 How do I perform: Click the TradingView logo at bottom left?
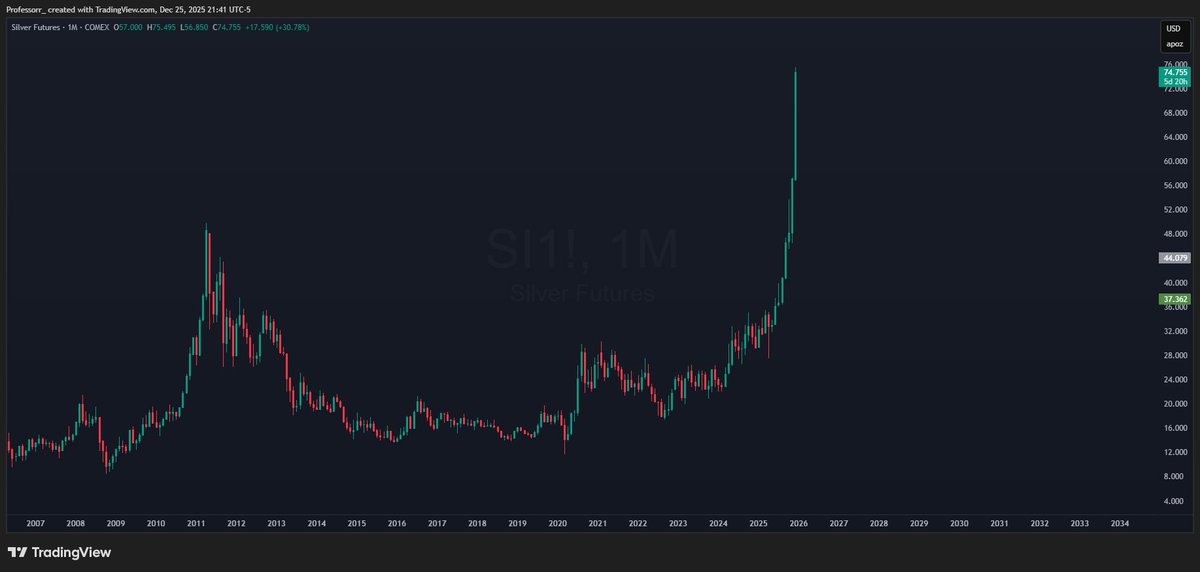tap(59, 552)
